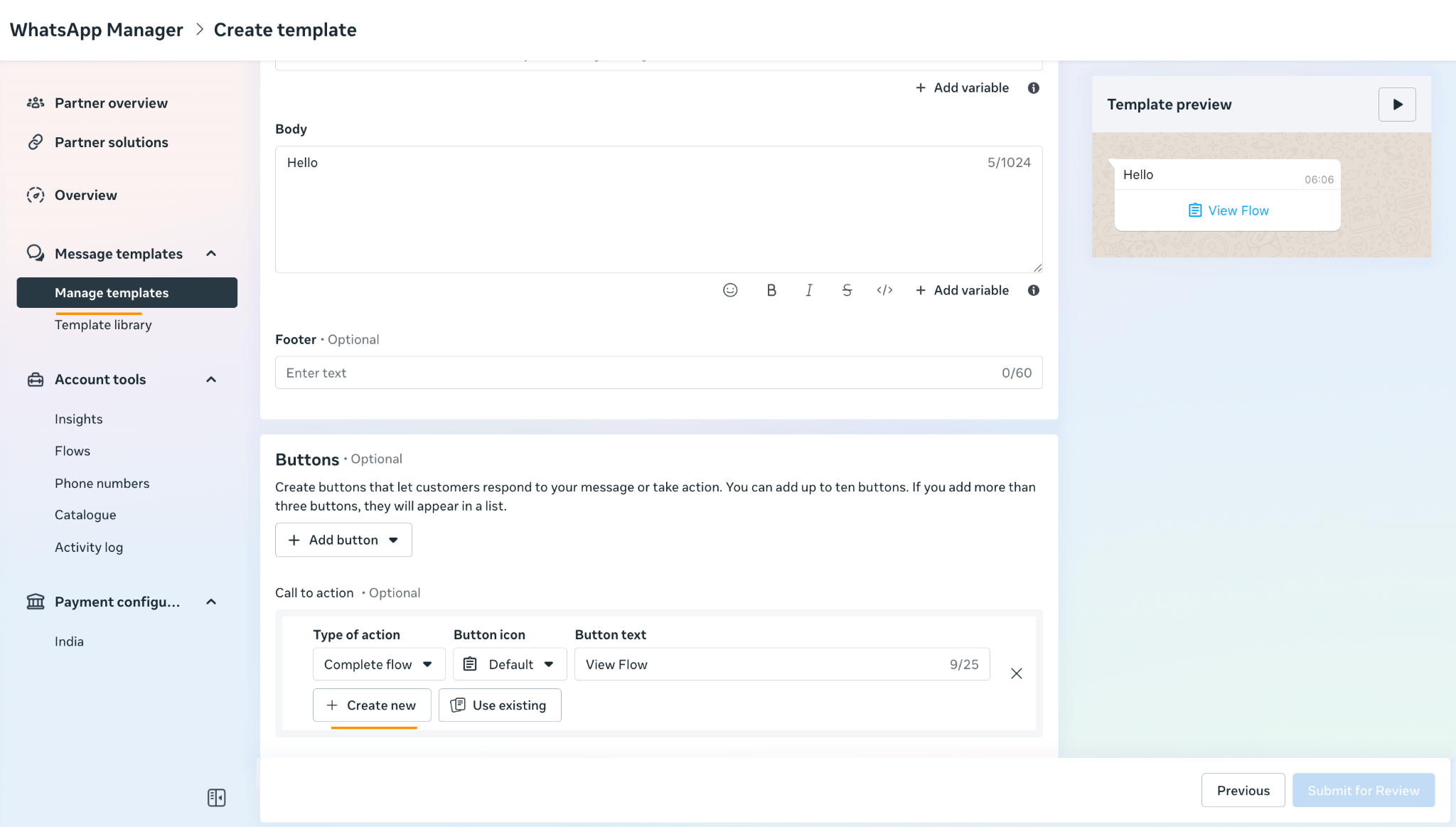Click the body variable info icon

(x=1034, y=290)
